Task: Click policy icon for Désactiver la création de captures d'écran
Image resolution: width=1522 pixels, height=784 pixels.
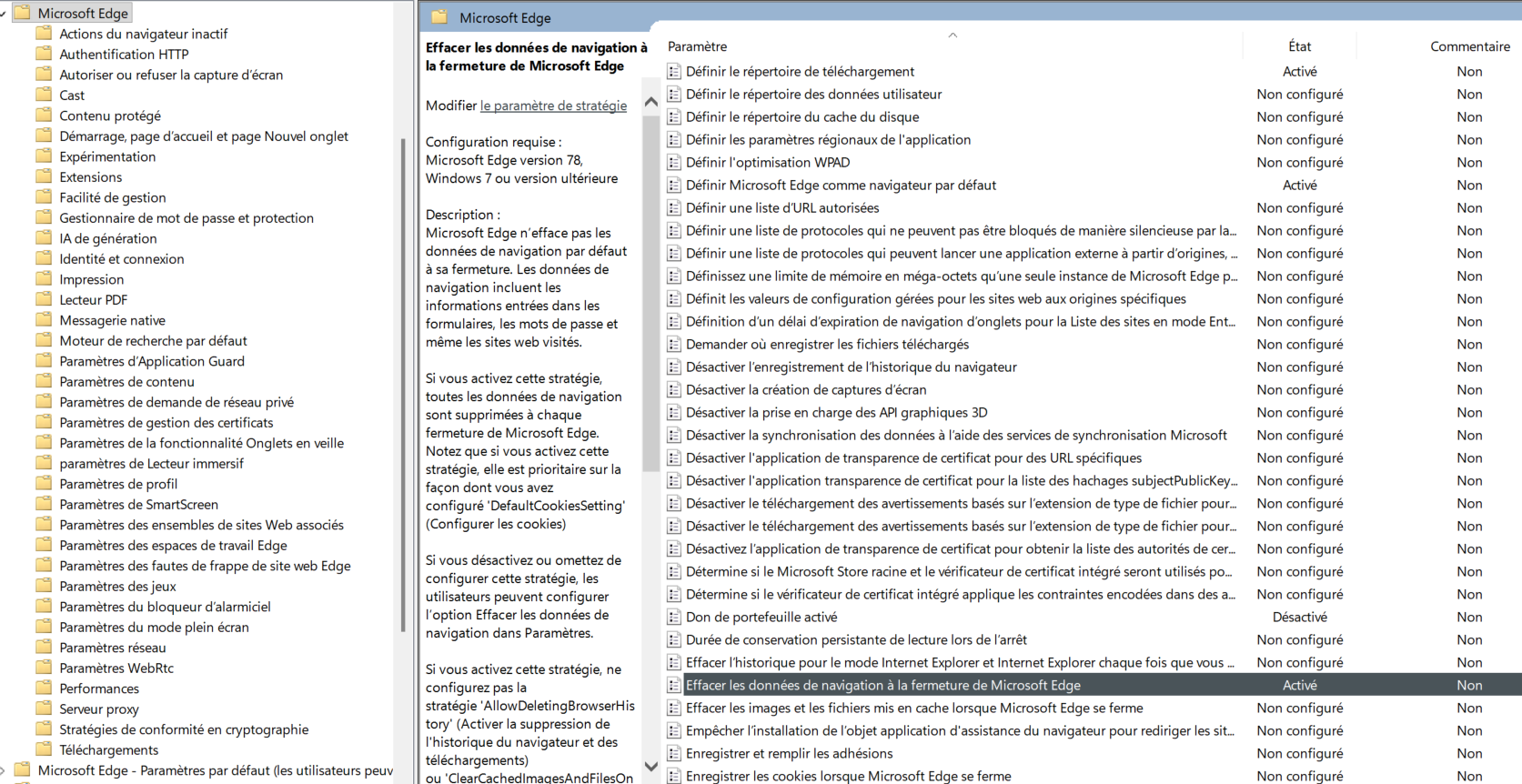Action: point(674,389)
